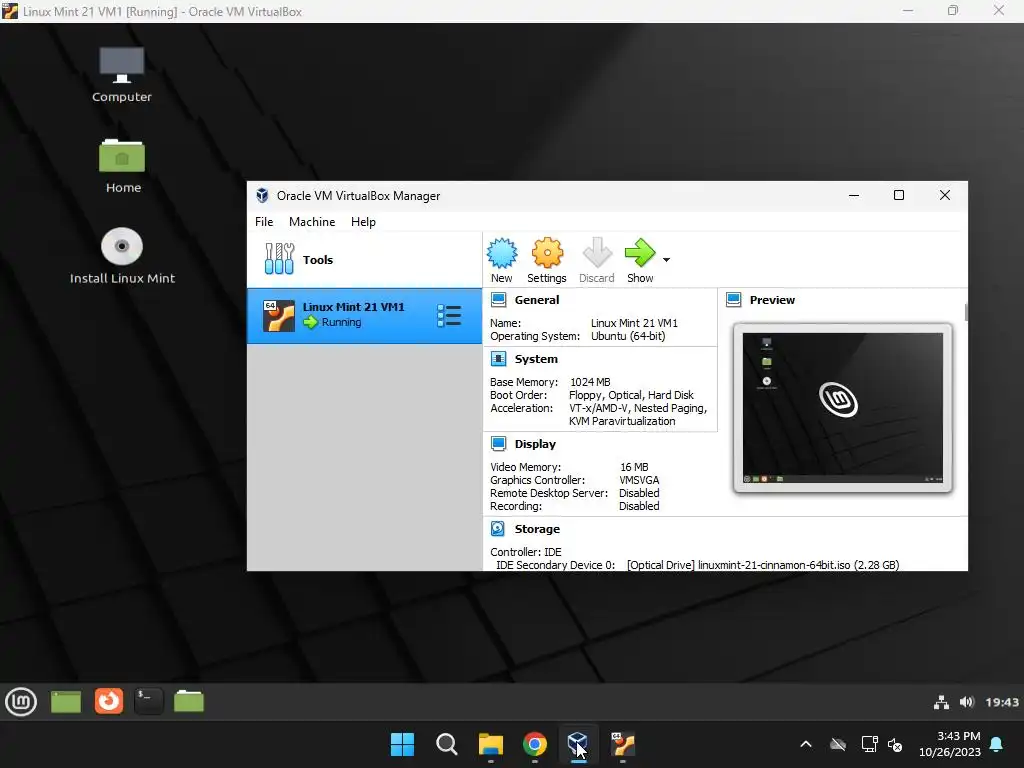Select the Home folder desktop icon
1024x768 pixels.
pyautogui.click(x=122, y=166)
